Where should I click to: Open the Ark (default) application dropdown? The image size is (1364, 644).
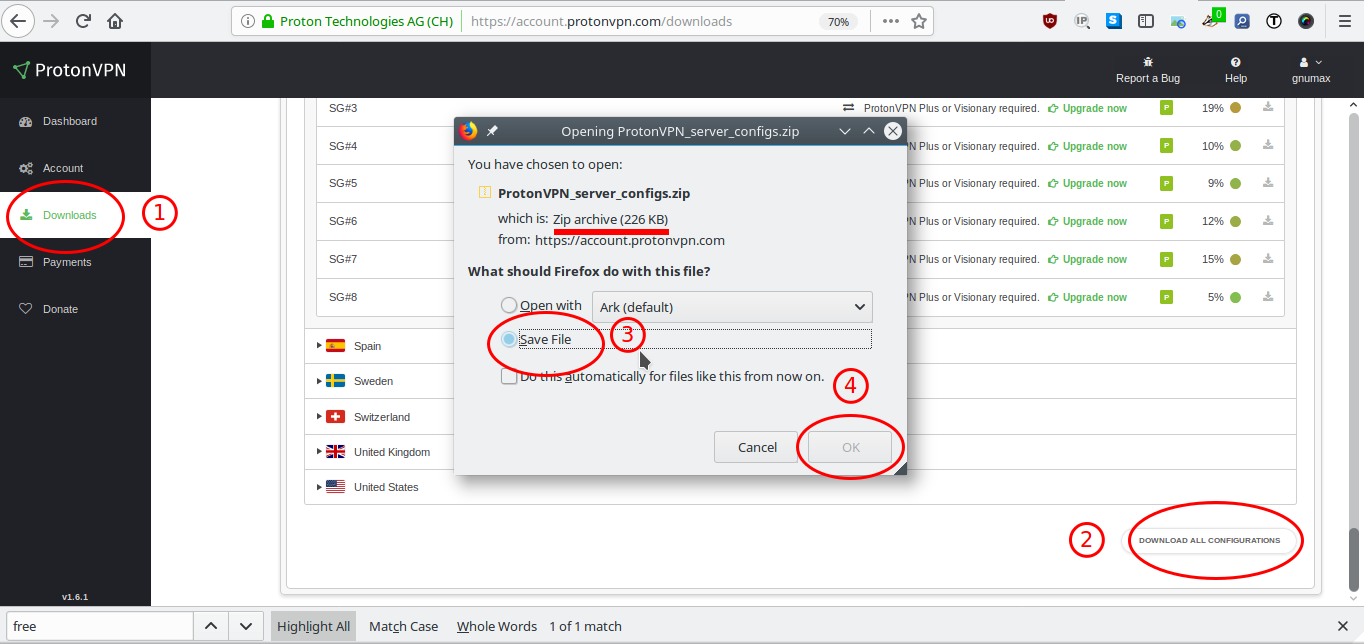click(732, 307)
